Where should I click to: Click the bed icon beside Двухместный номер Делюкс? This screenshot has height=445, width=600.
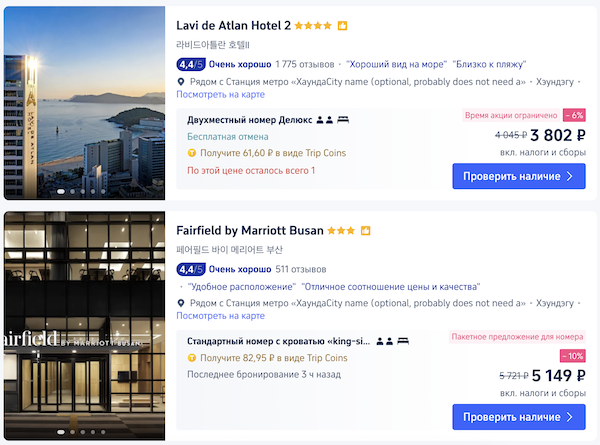tap(343, 120)
